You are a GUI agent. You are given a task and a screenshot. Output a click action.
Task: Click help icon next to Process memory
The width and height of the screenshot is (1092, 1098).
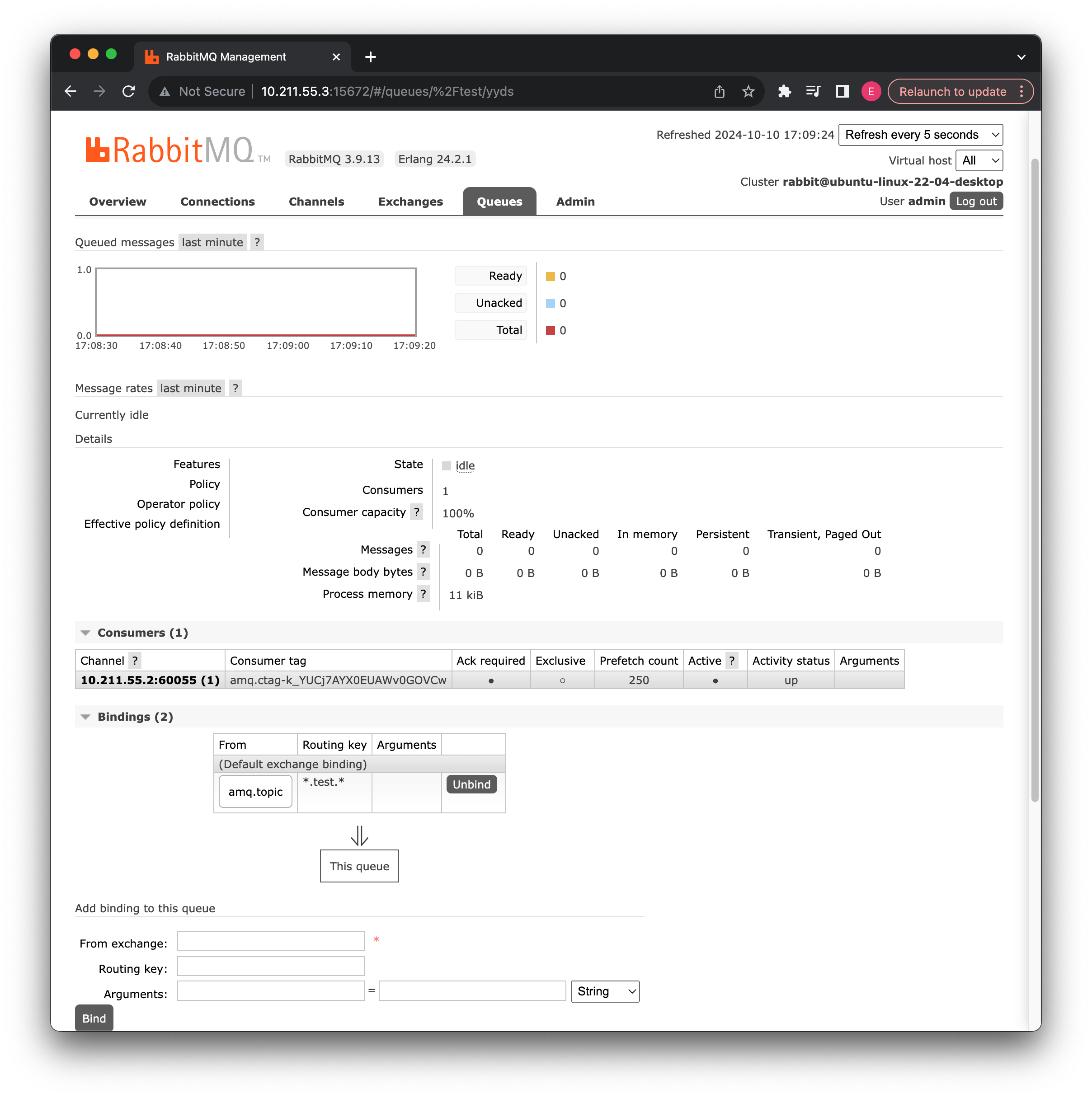pyautogui.click(x=423, y=595)
